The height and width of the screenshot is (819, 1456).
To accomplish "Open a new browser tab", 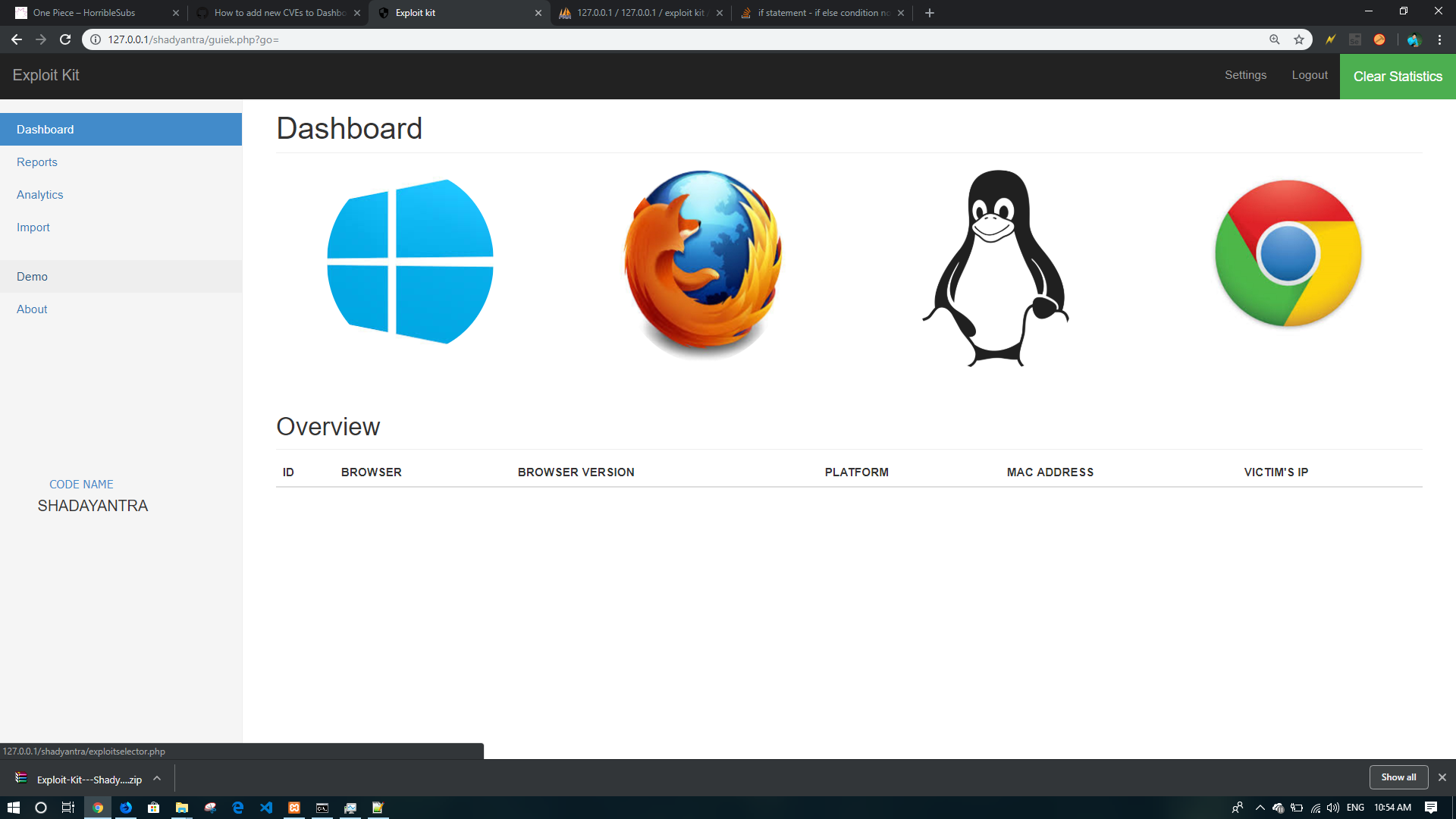I will (x=930, y=13).
